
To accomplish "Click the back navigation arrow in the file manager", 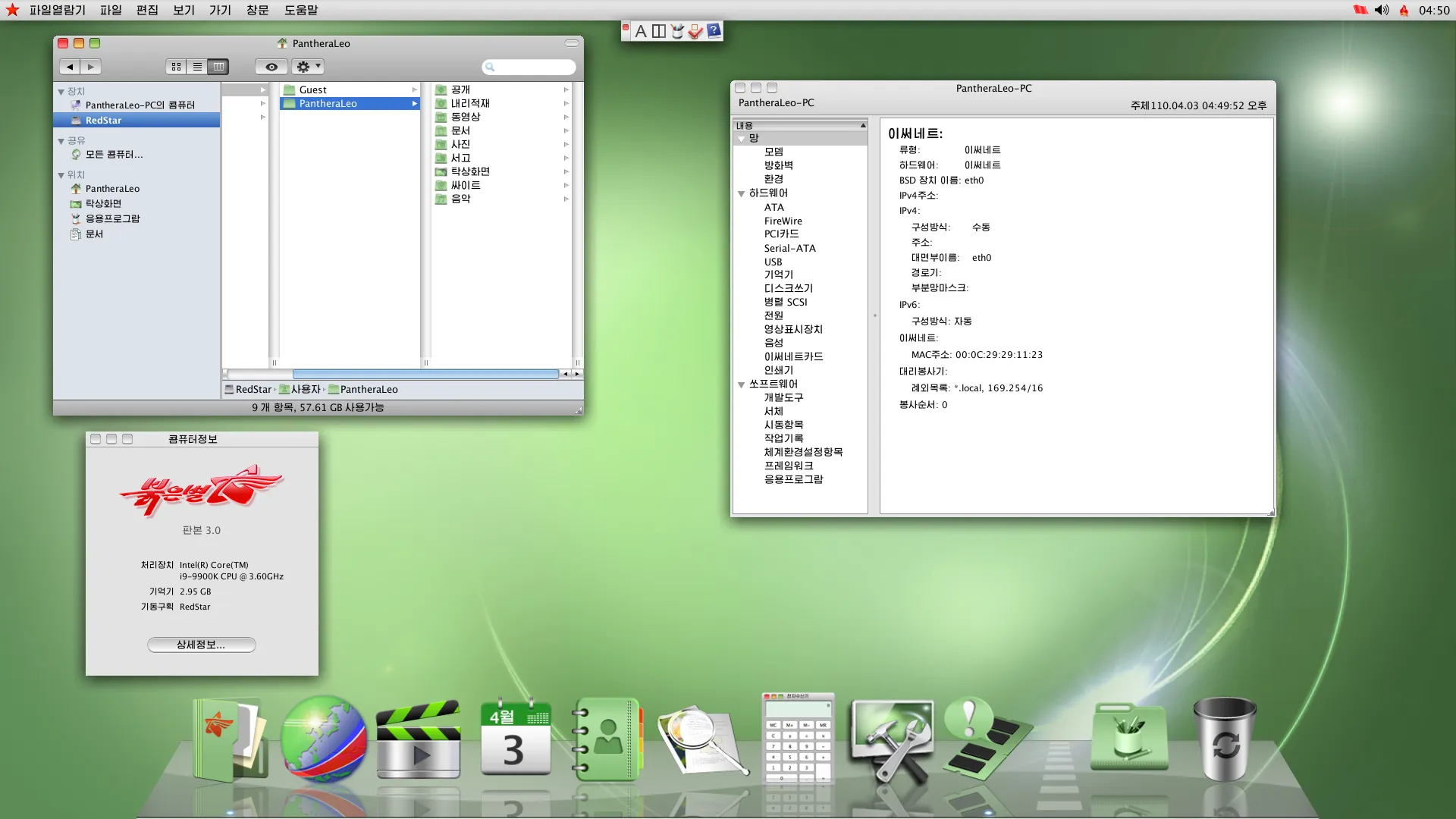I will tap(69, 66).
